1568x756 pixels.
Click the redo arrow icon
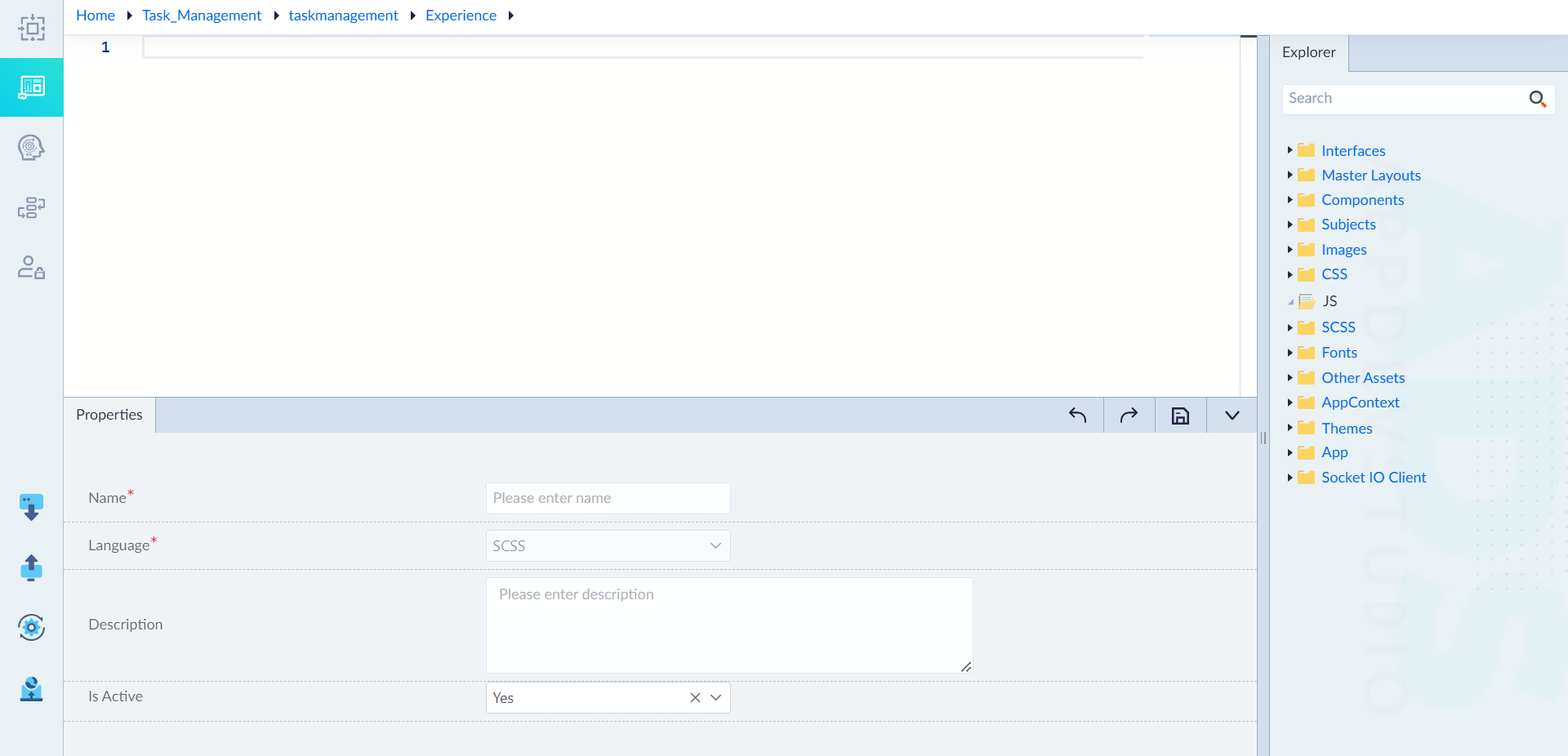pos(1129,416)
